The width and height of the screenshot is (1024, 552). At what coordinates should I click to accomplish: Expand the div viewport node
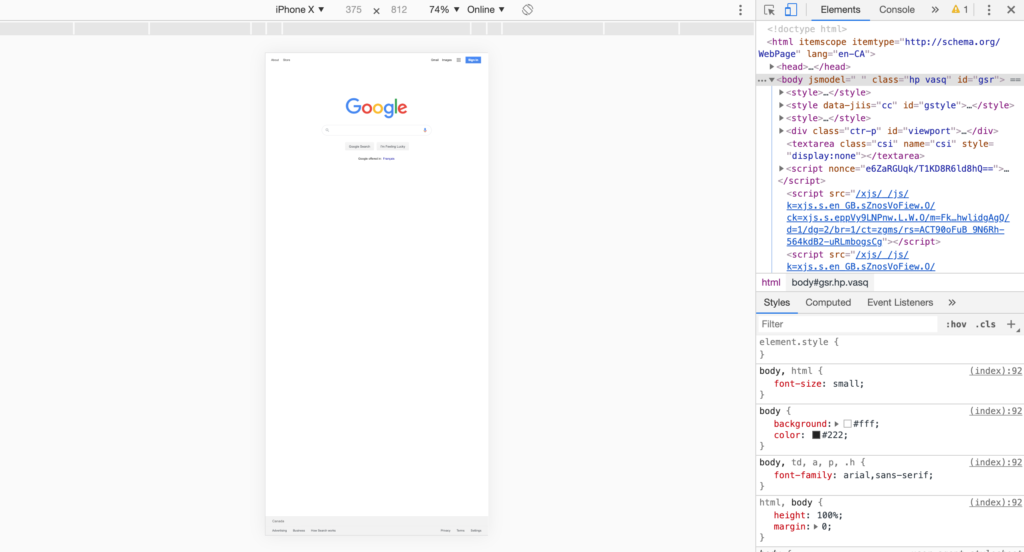[x=781, y=131]
